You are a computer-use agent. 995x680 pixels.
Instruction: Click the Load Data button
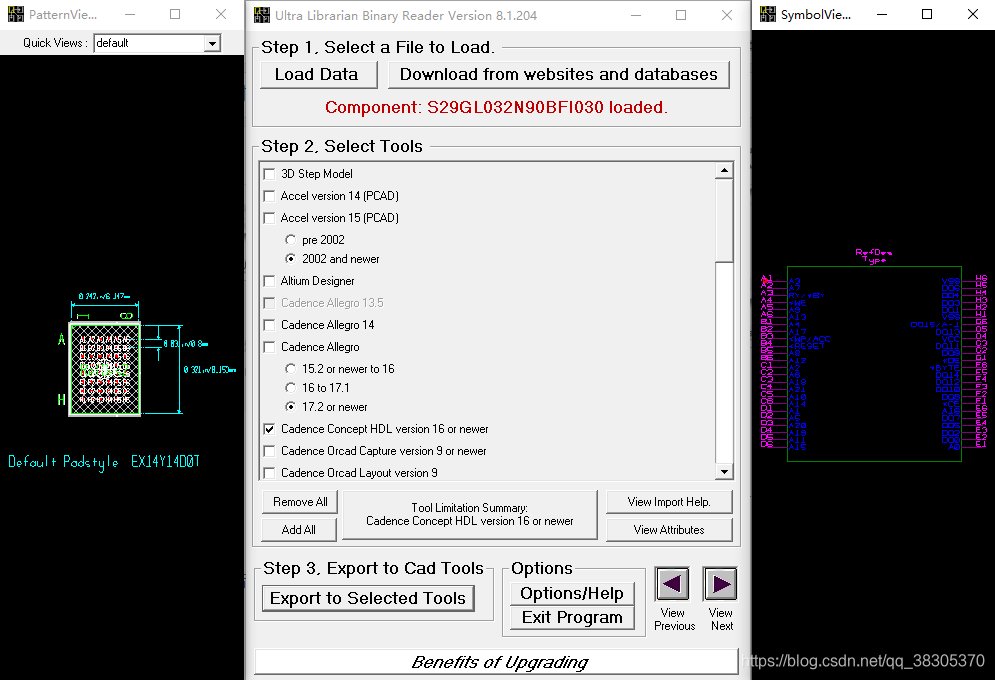317,74
